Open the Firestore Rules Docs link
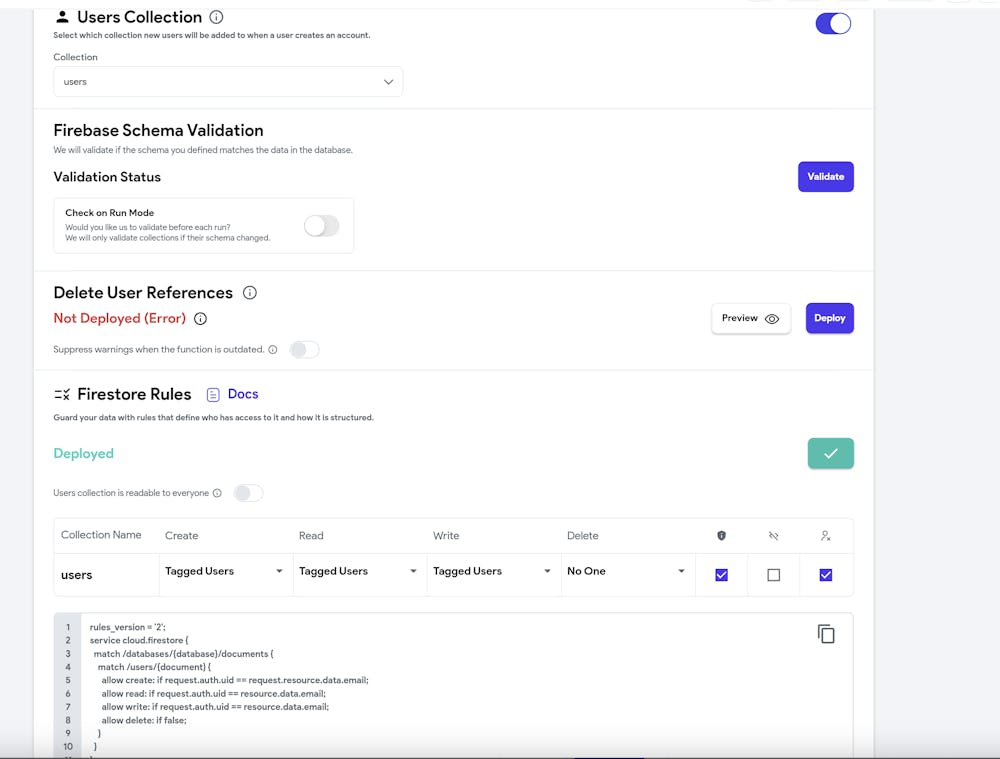 (243, 394)
